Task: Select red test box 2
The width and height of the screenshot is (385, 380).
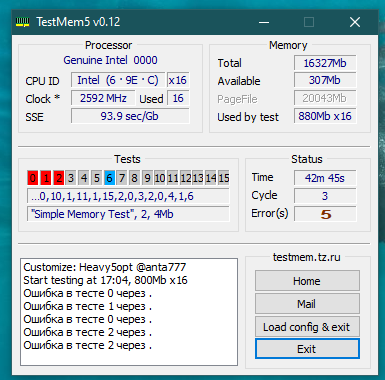Action: pos(58,178)
